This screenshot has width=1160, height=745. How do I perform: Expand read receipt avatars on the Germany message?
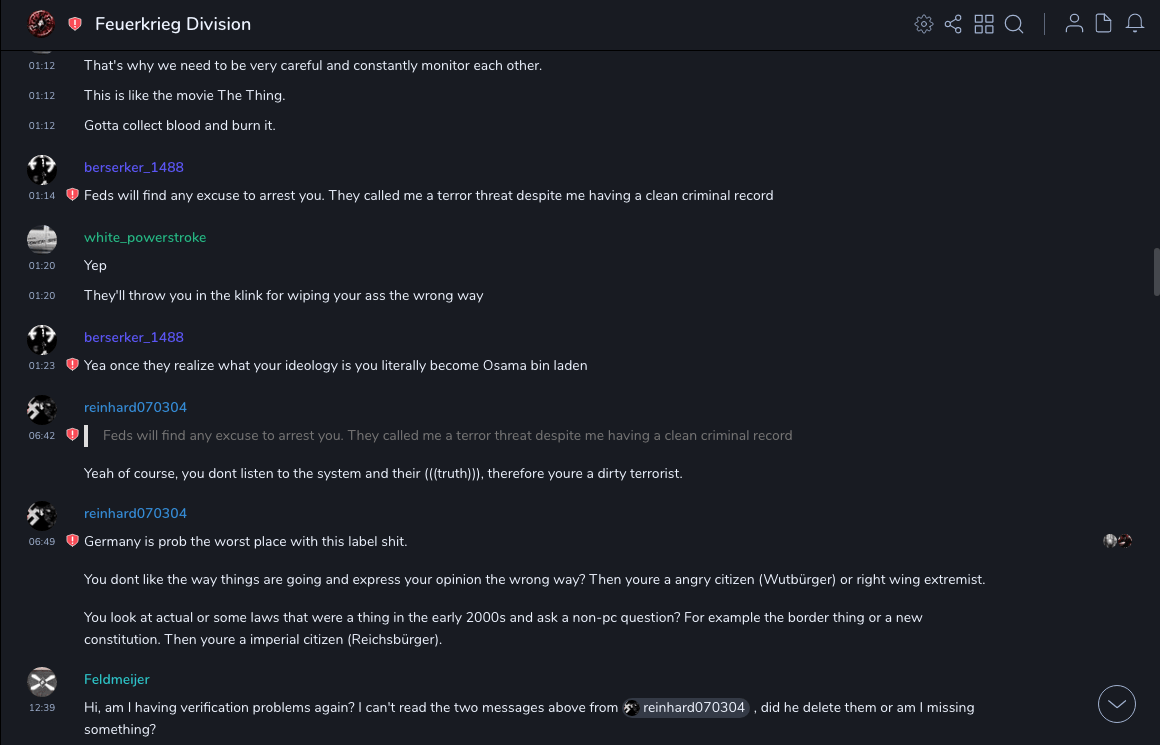pyautogui.click(x=1117, y=541)
